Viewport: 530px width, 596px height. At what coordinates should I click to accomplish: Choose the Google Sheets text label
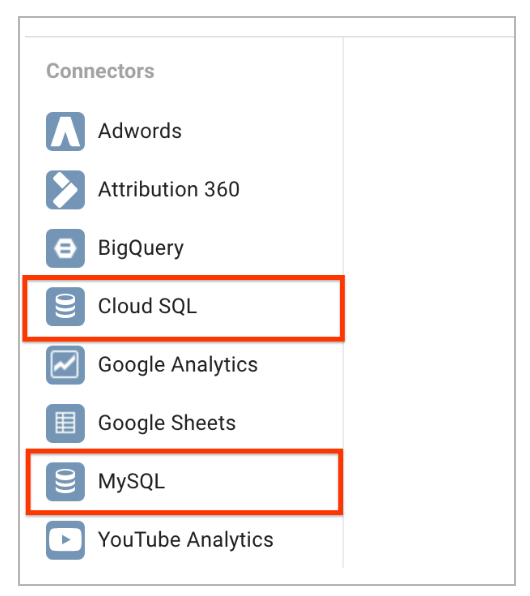[167, 424]
